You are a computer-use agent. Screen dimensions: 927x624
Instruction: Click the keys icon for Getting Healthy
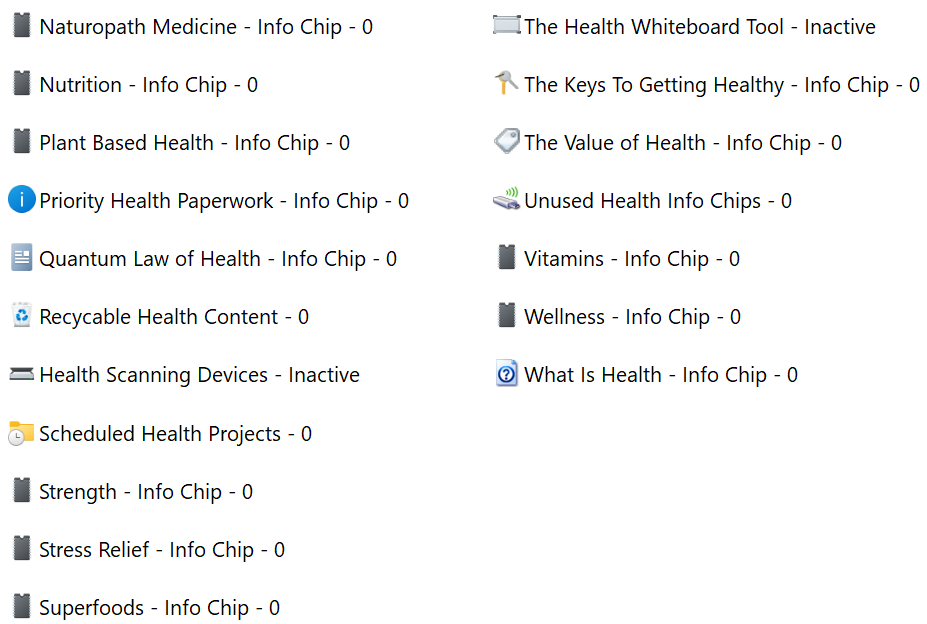[506, 84]
